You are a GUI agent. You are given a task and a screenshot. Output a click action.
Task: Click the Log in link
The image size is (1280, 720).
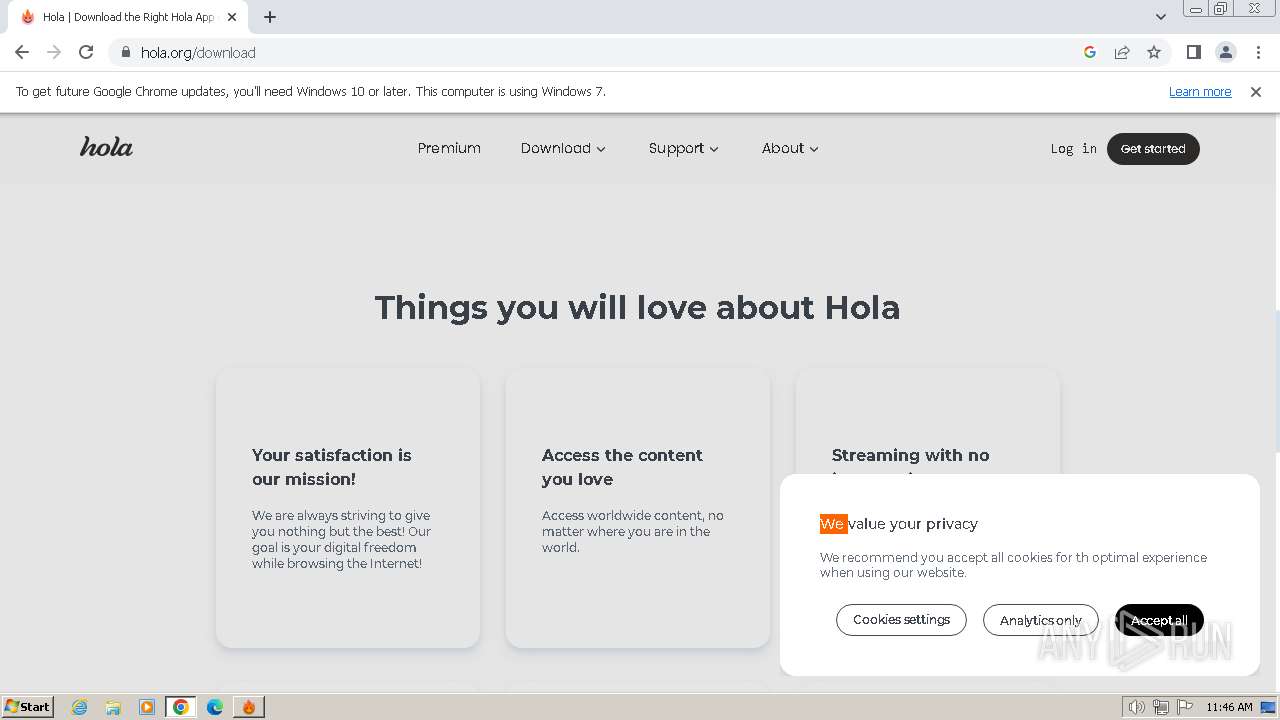[1074, 148]
